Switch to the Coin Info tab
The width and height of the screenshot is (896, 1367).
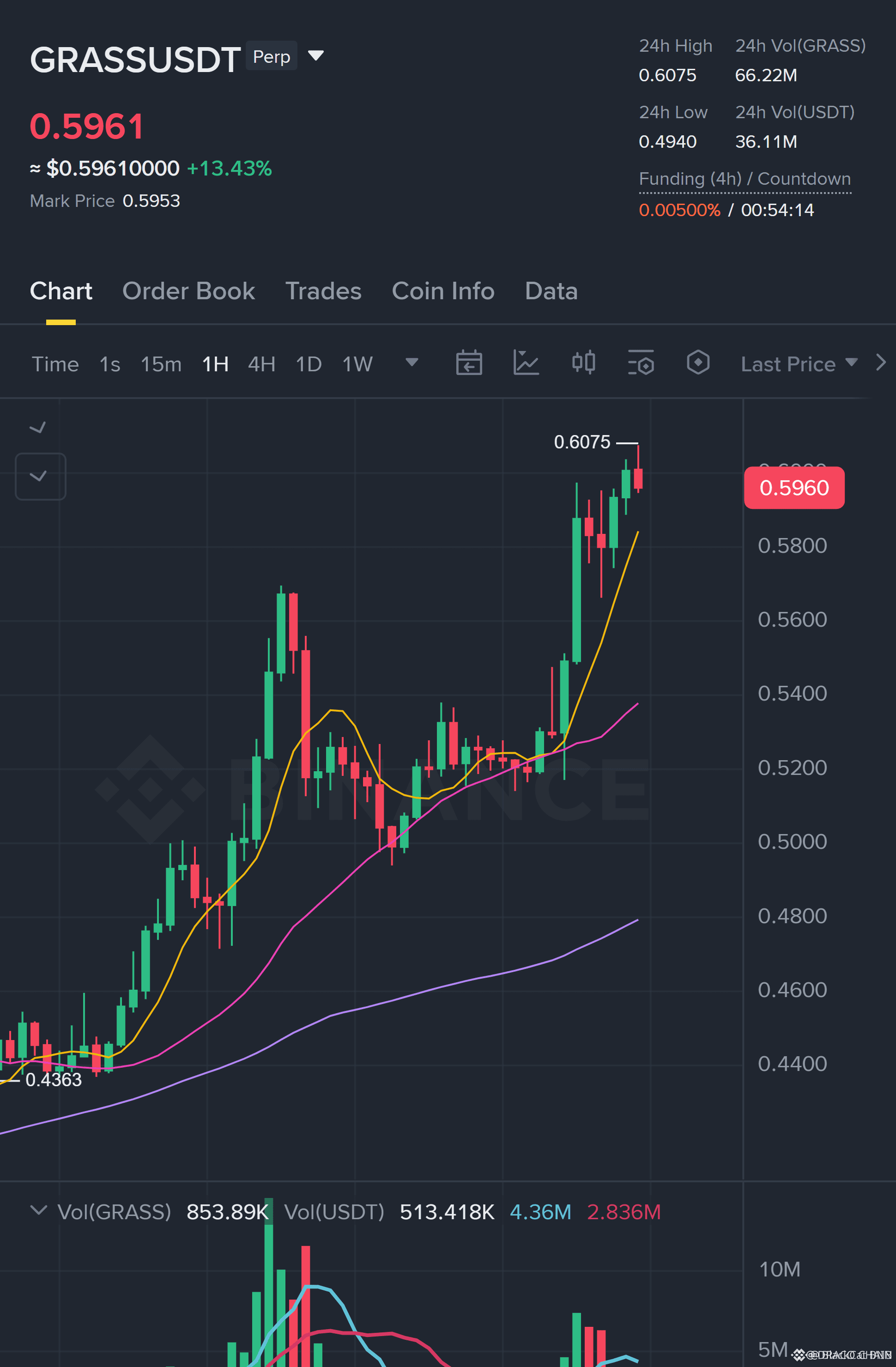(443, 291)
